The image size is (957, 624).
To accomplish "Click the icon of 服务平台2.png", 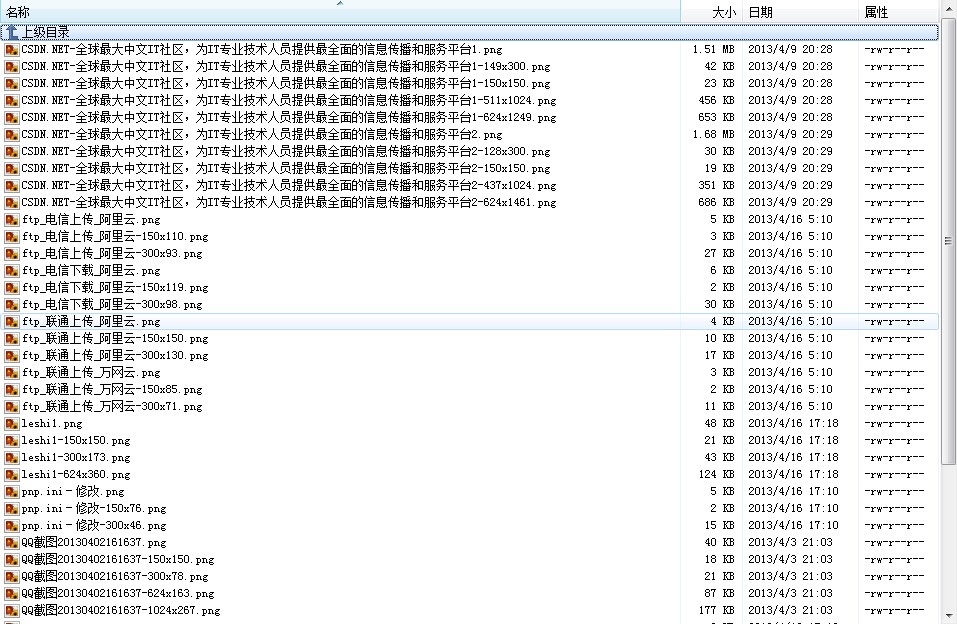I will [x=12, y=135].
